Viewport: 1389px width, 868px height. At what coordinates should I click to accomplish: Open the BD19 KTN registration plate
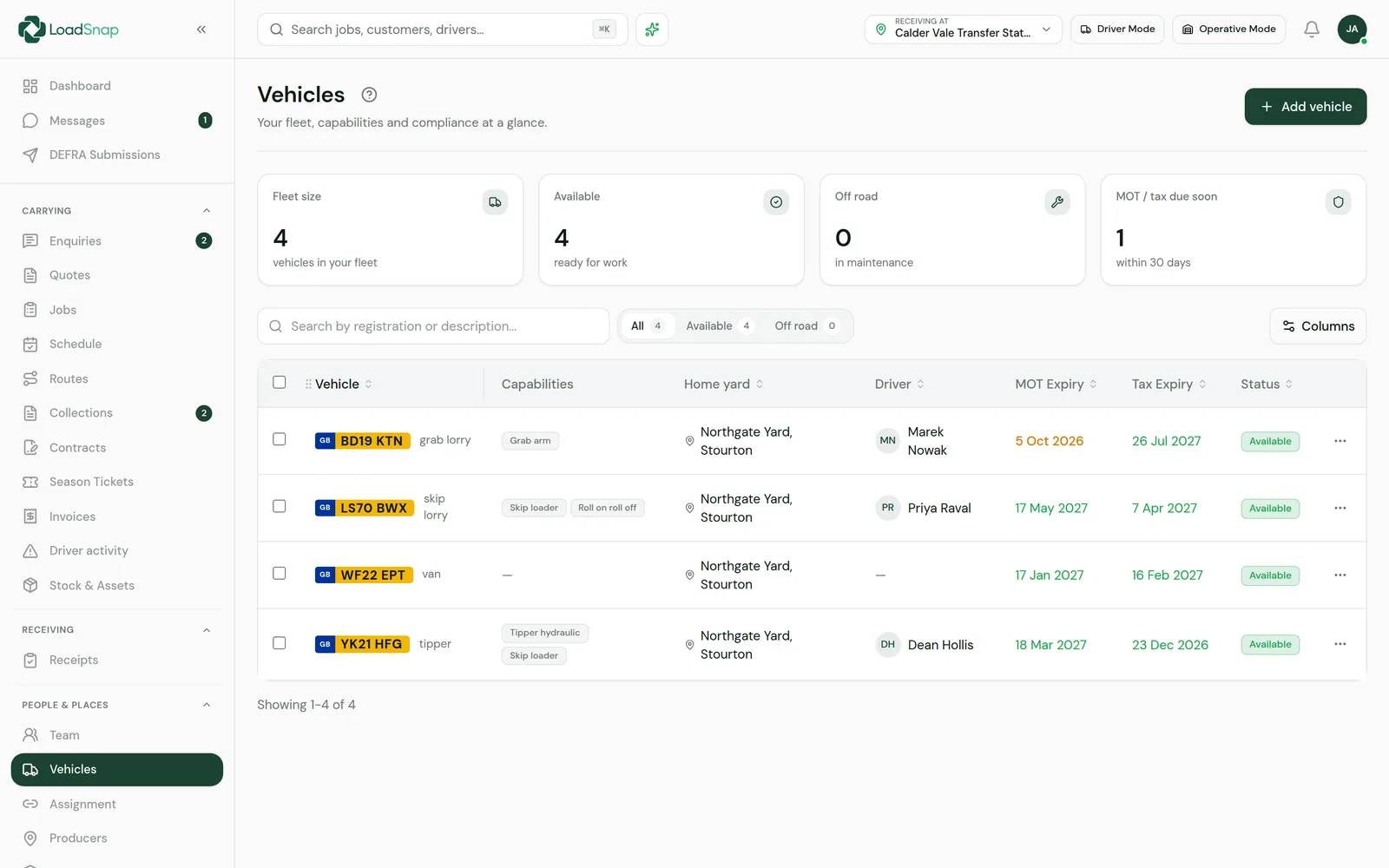click(362, 441)
